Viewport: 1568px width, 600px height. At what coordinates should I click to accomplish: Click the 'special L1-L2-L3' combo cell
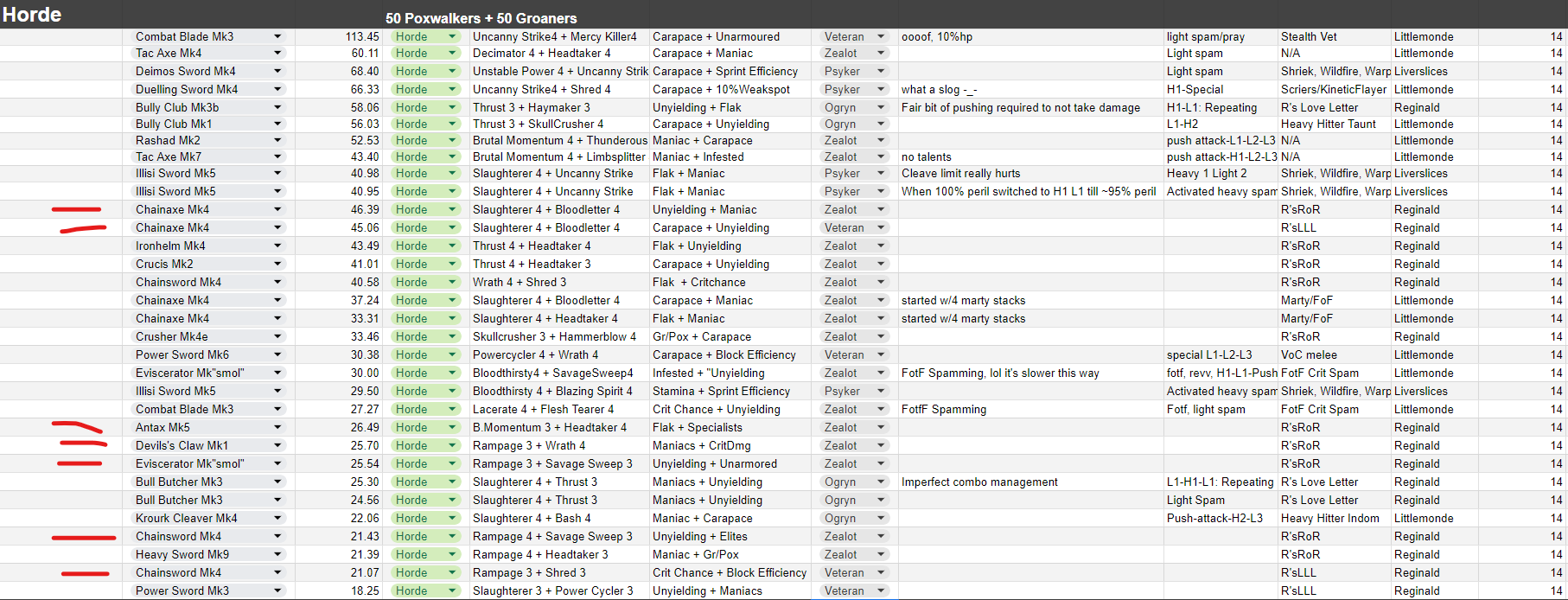1221,355
